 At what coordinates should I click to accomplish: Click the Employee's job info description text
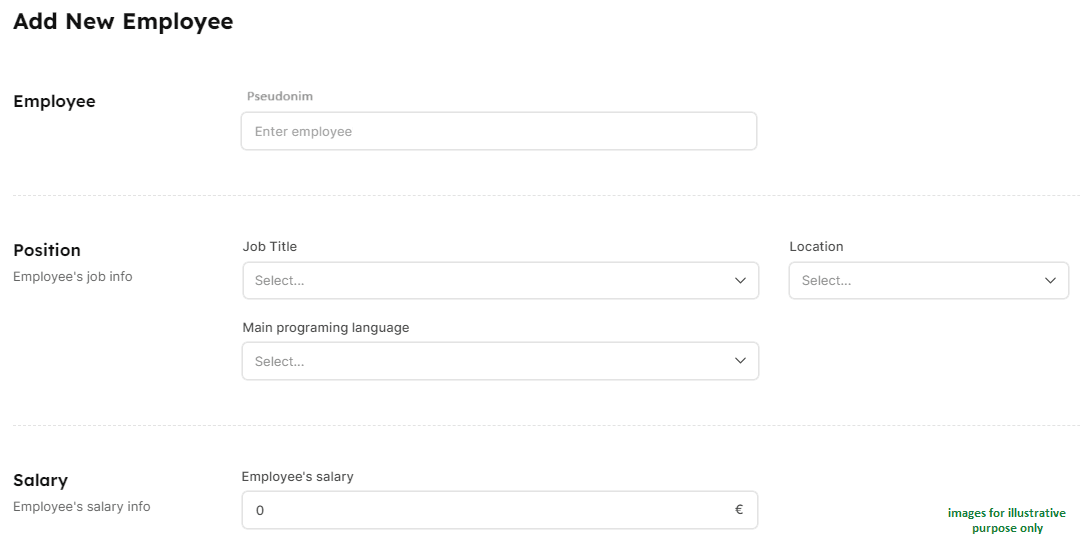(x=73, y=277)
